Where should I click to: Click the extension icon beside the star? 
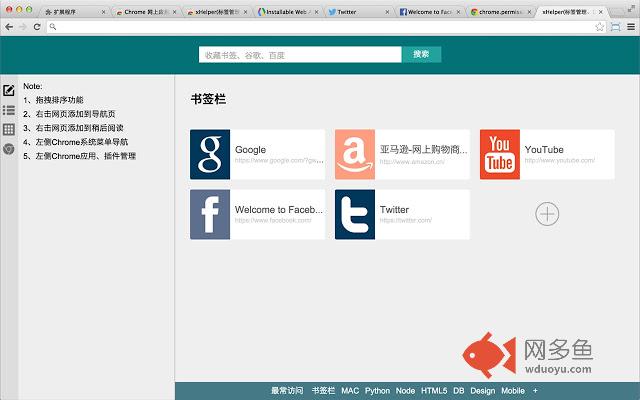point(616,27)
